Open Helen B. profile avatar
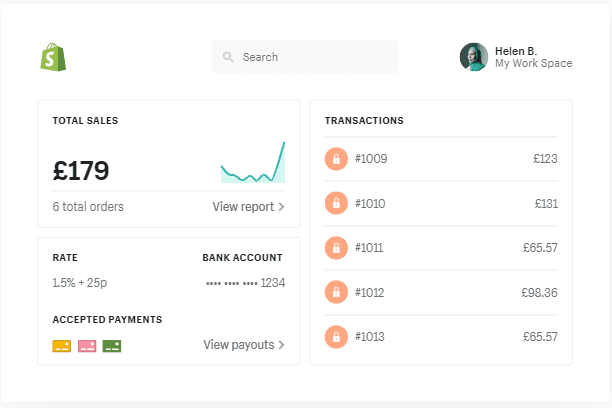This screenshot has width=612, height=408. pyautogui.click(x=474, y=57)
